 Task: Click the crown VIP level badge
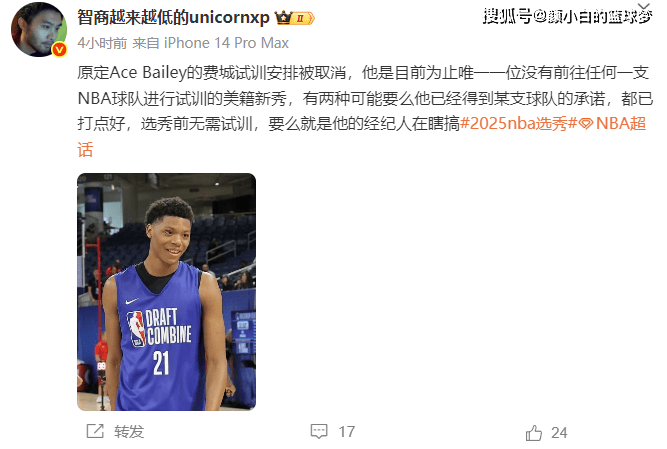(294, 18)
